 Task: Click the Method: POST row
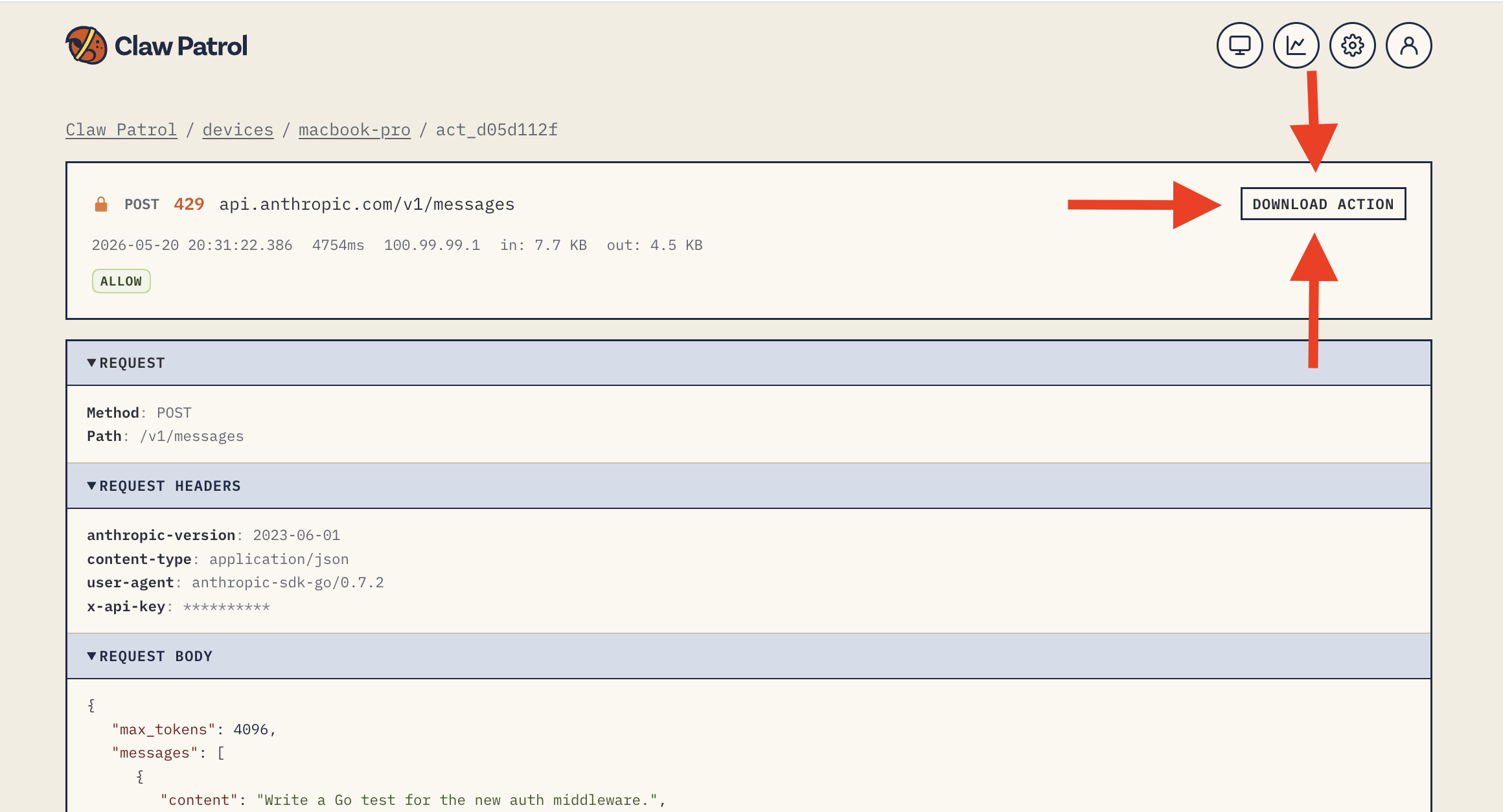click(x=139, y=413)
